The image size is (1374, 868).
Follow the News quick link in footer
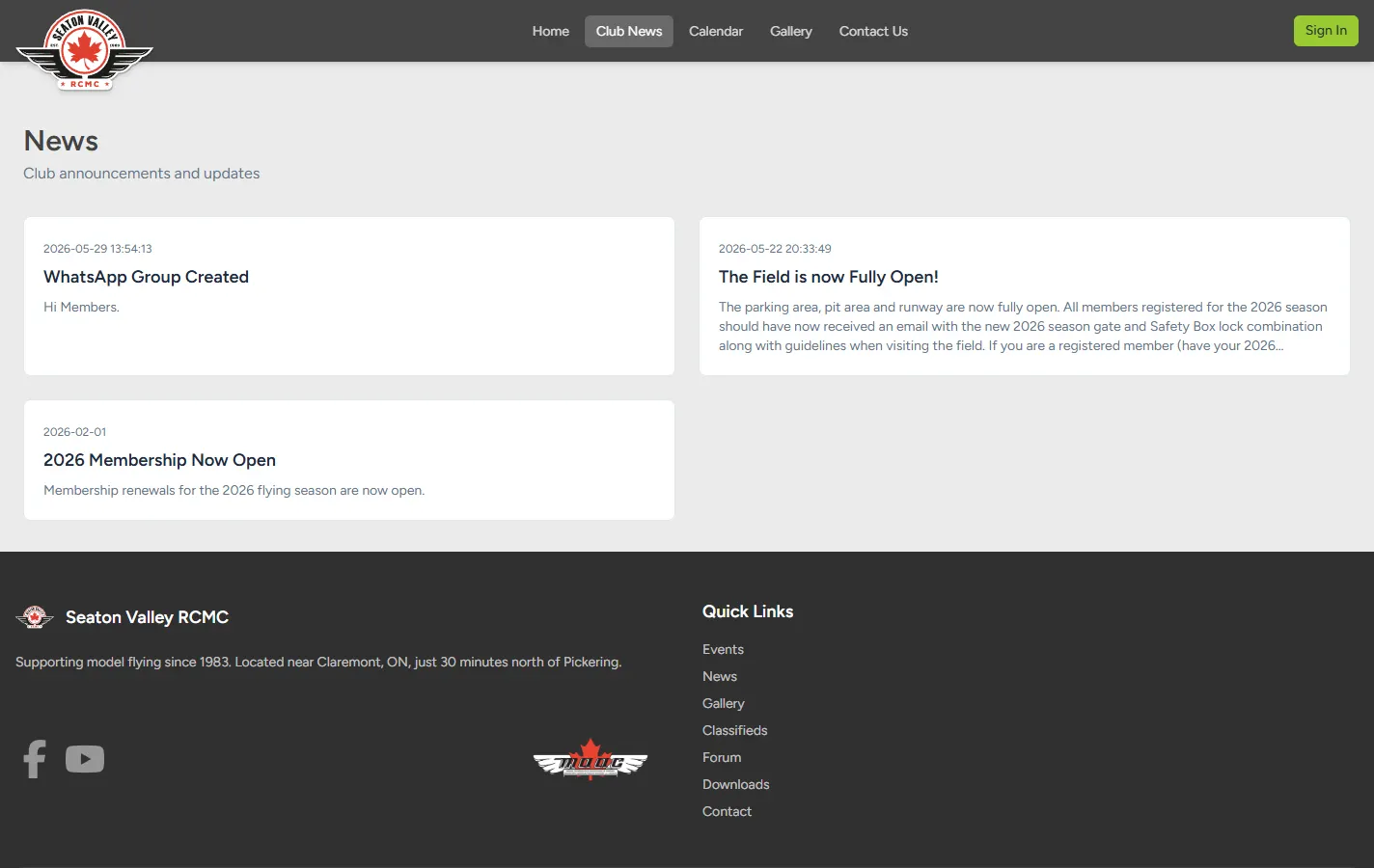(x=720, y=676)
